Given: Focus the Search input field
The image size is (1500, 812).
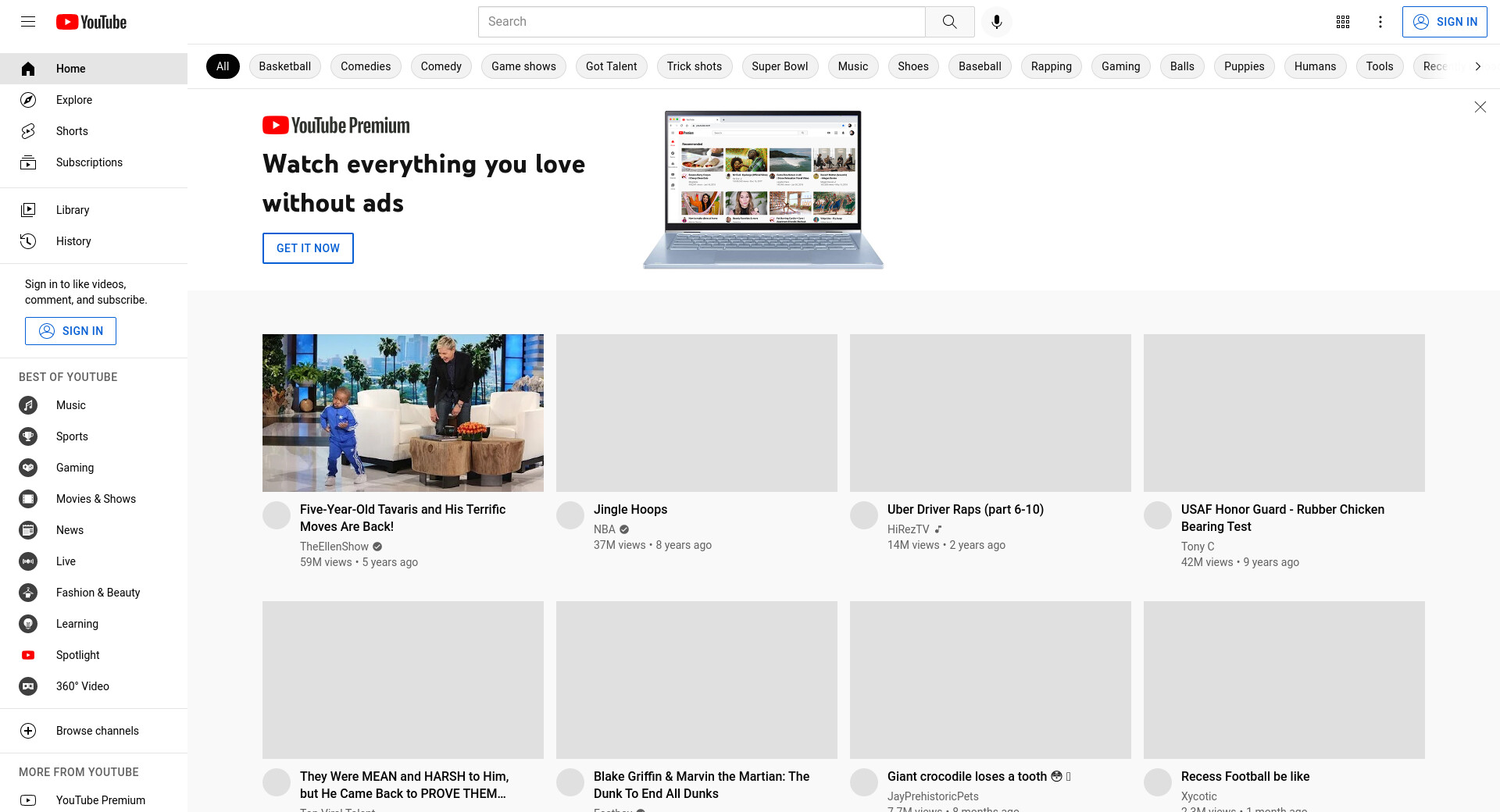Looking at the screenshot, I should [x=702, y=22].
